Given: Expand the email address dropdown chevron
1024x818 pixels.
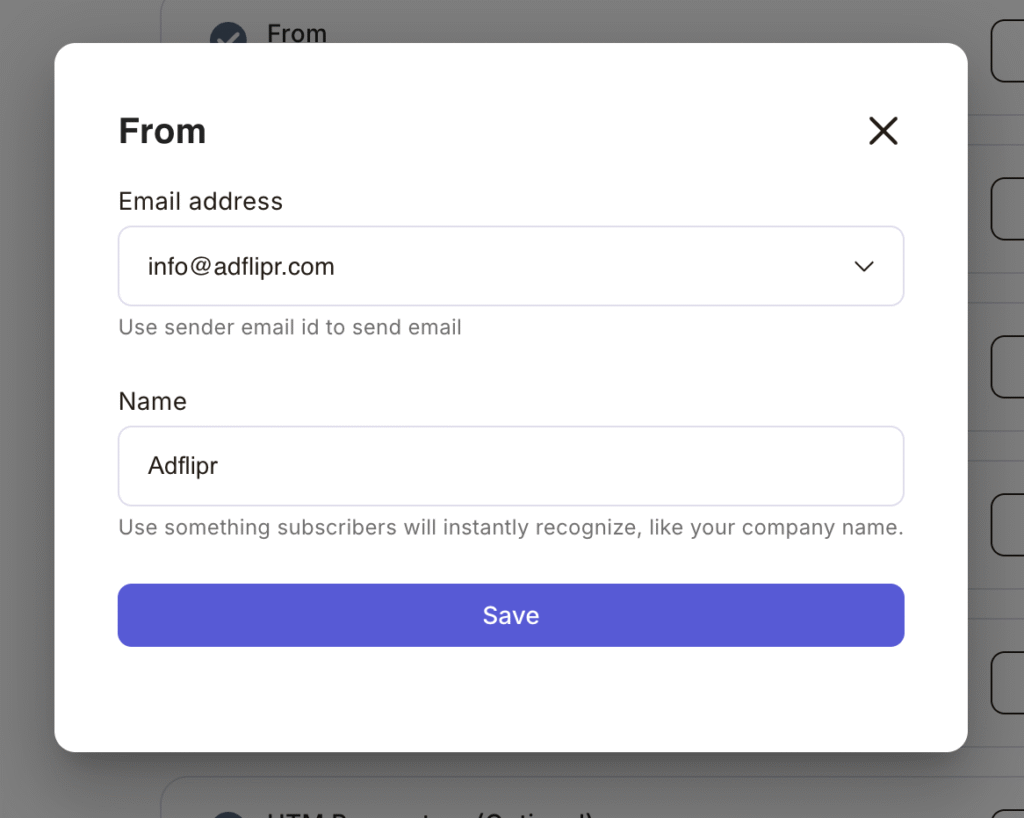Looking at the screenshot, I should click(864, 266).
